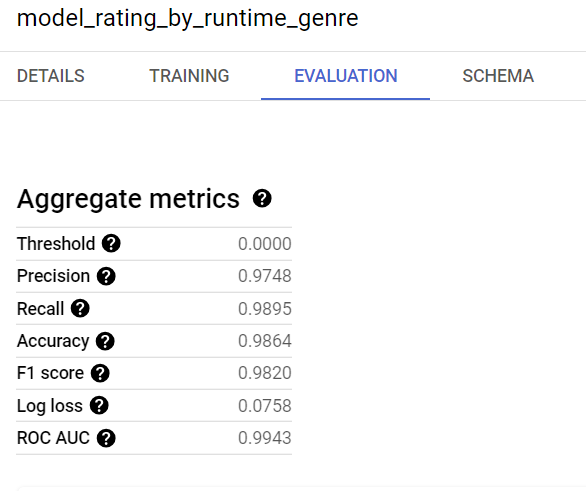Screen dimensions: 586x491
Task: Select the Threshold value 0.0000
Action: [265, 244]
